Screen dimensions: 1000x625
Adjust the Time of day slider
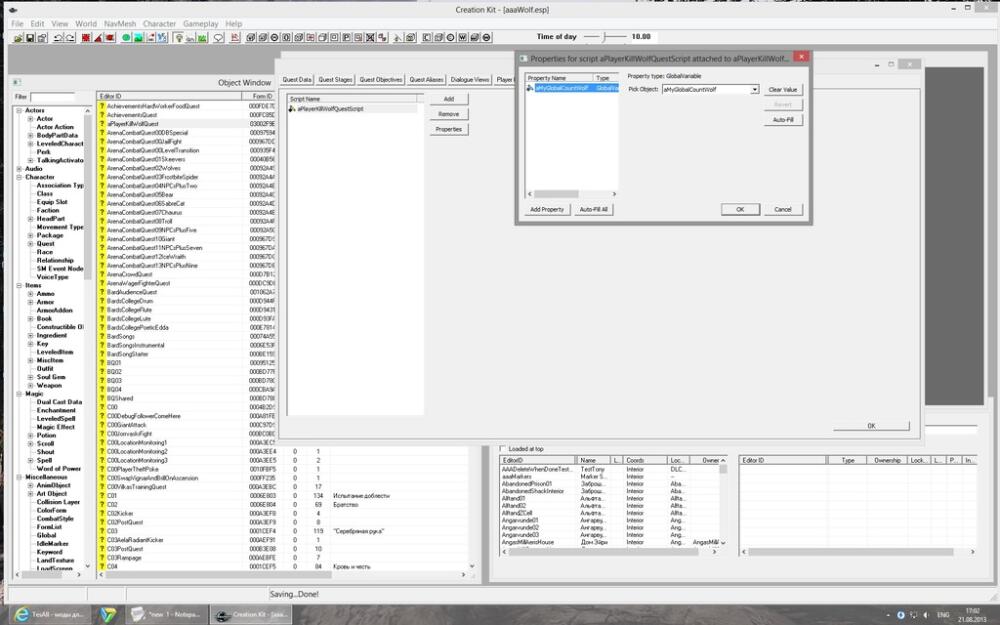click(605, 37)
